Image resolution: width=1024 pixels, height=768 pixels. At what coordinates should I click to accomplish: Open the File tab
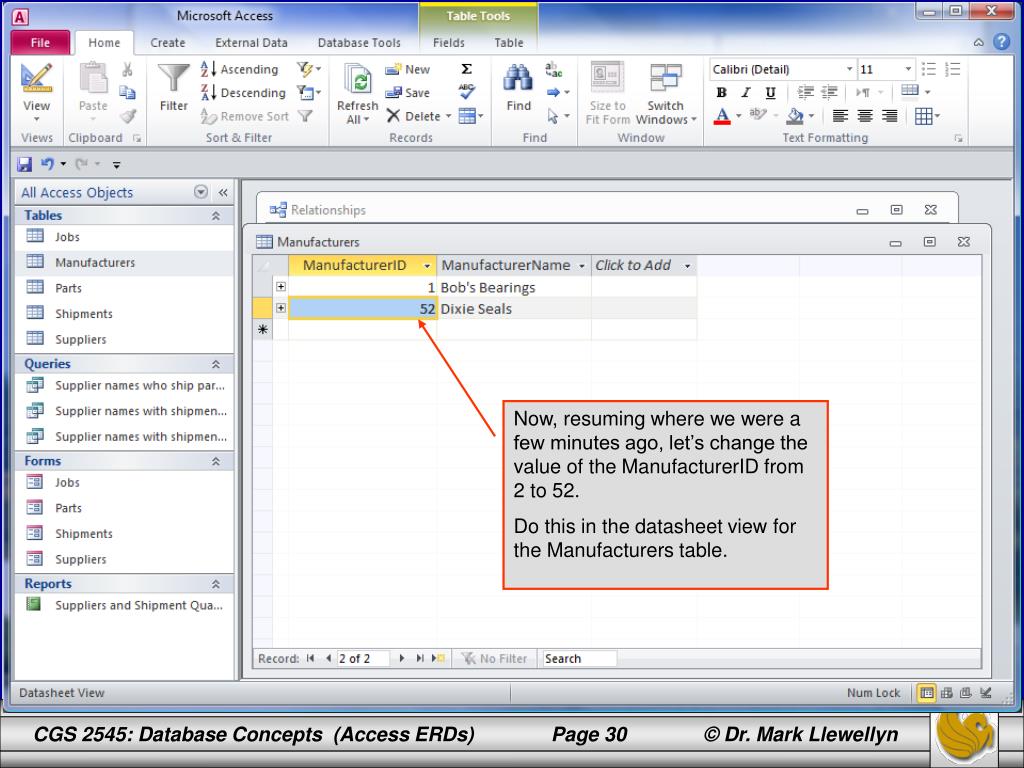pos(40,42)
